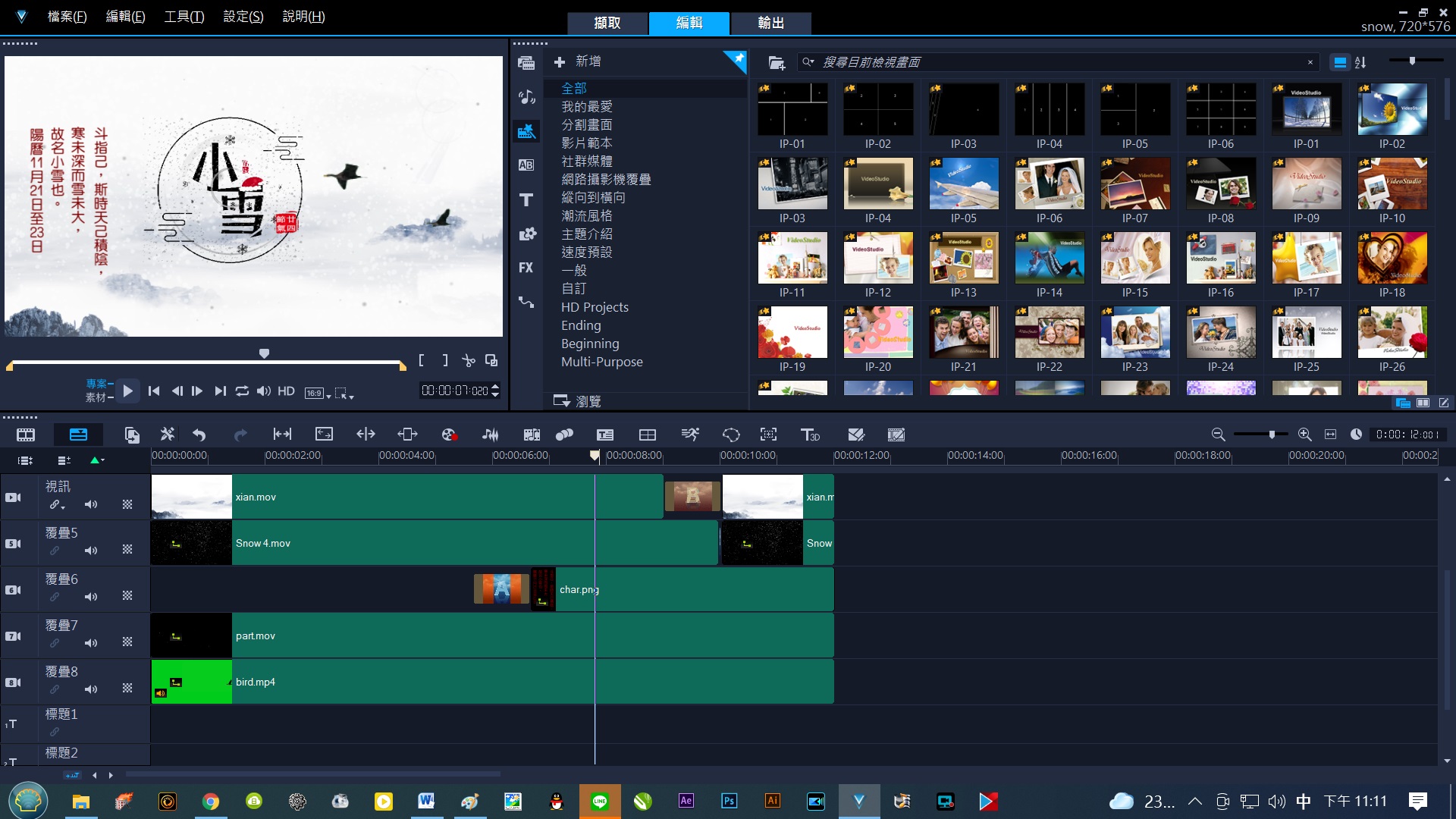Open the green triangle track options dropdown
Image resolution: width=1456 pixels, height=819 pixels.
97,460
